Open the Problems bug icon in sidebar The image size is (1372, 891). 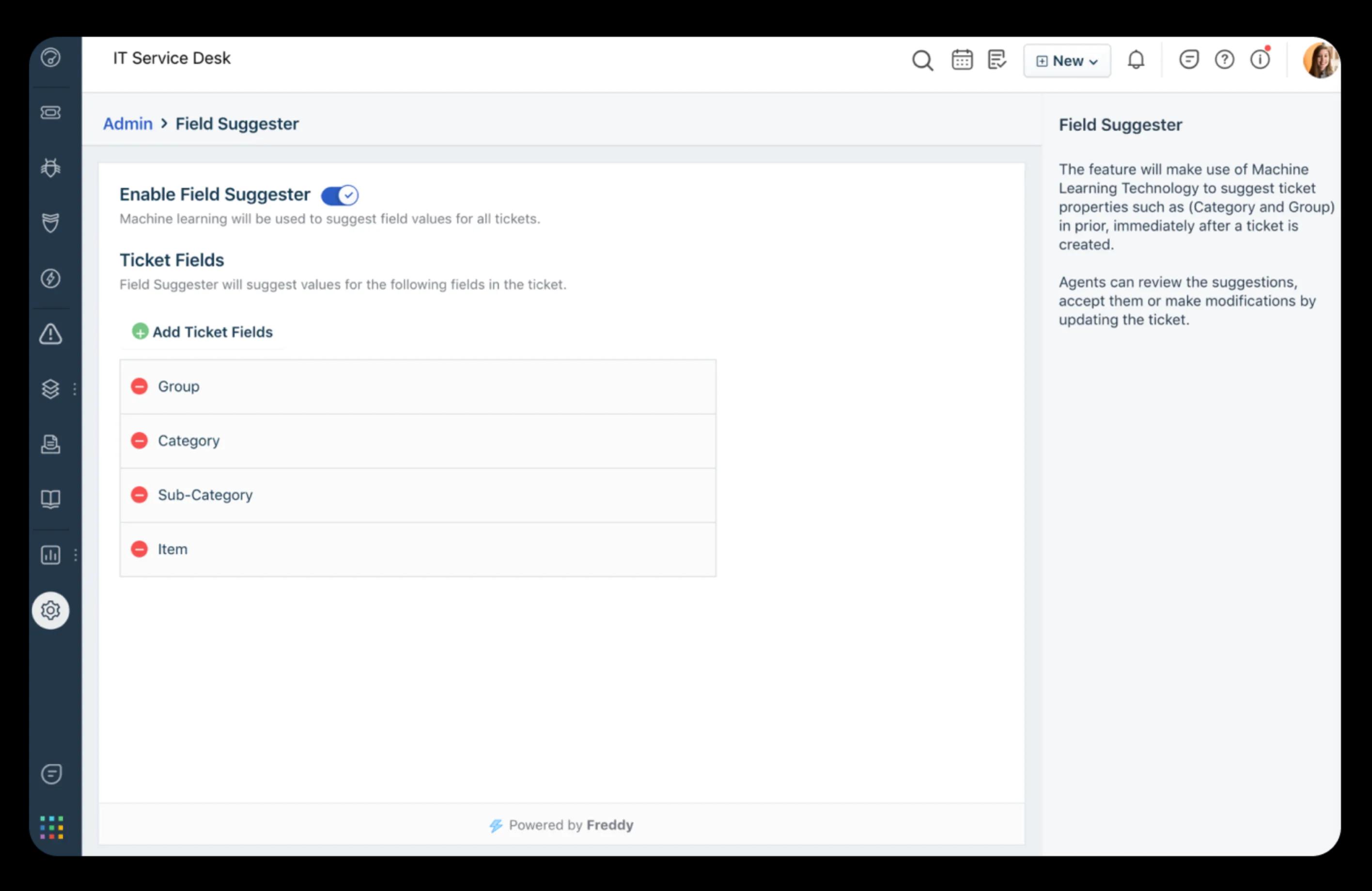coord(51,168)
